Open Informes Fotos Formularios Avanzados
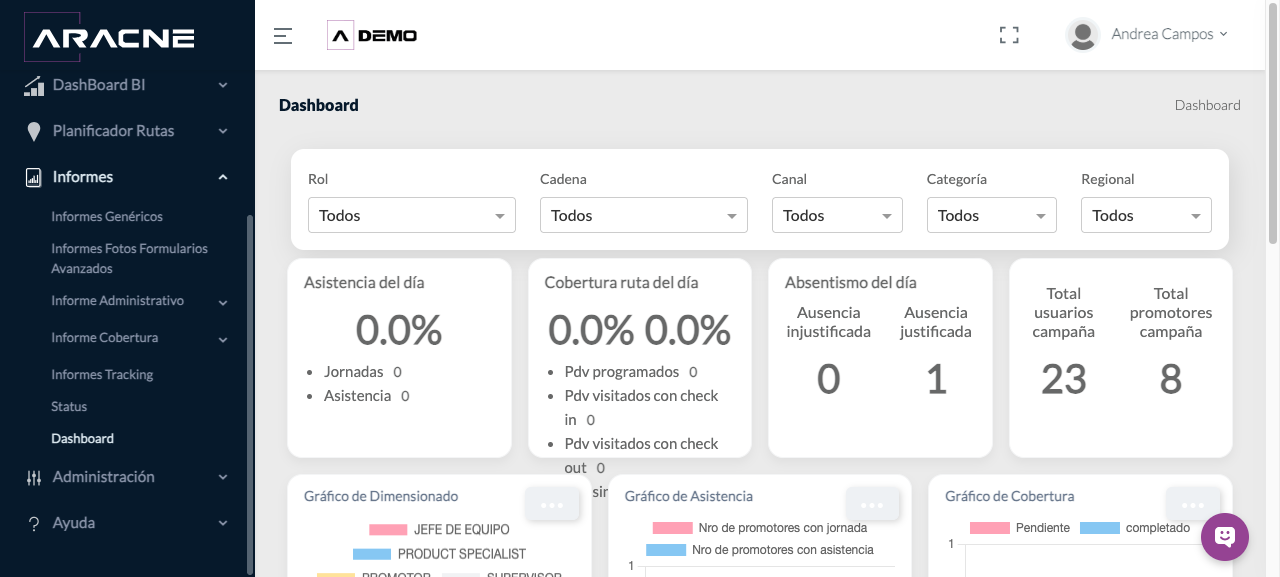The width and height of the screenshot is (1280, 577). tap(130, 258)
